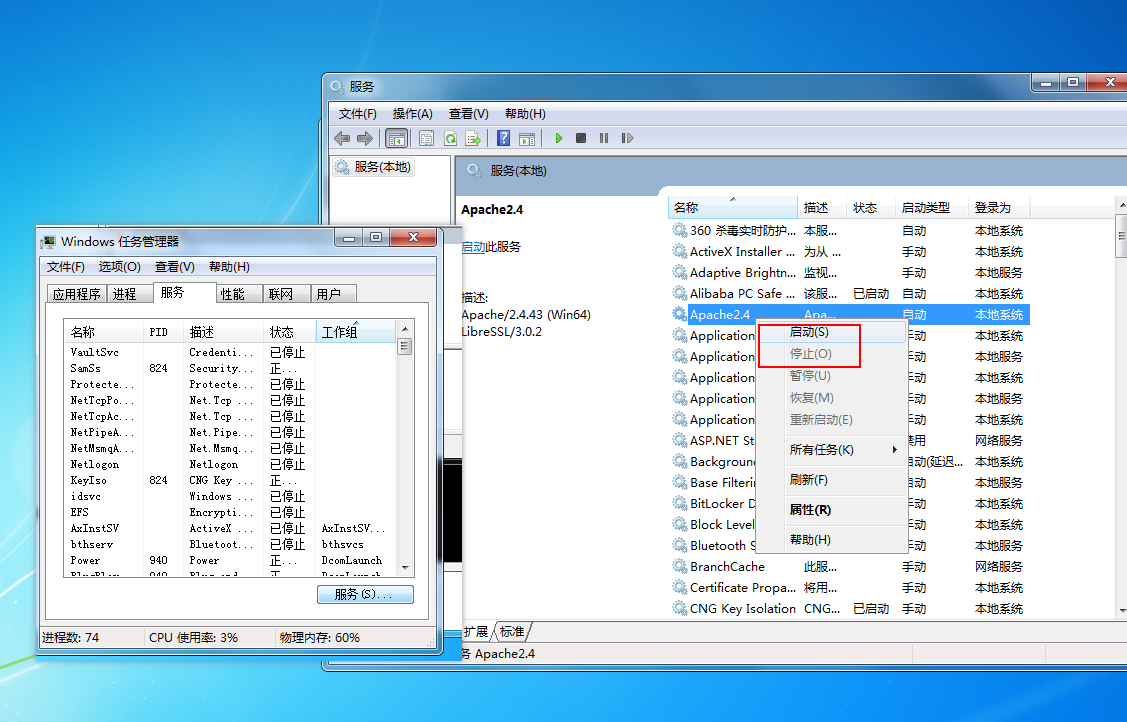Click the gear icon beside Alibaba PC Safe

[x=679, y=293]
